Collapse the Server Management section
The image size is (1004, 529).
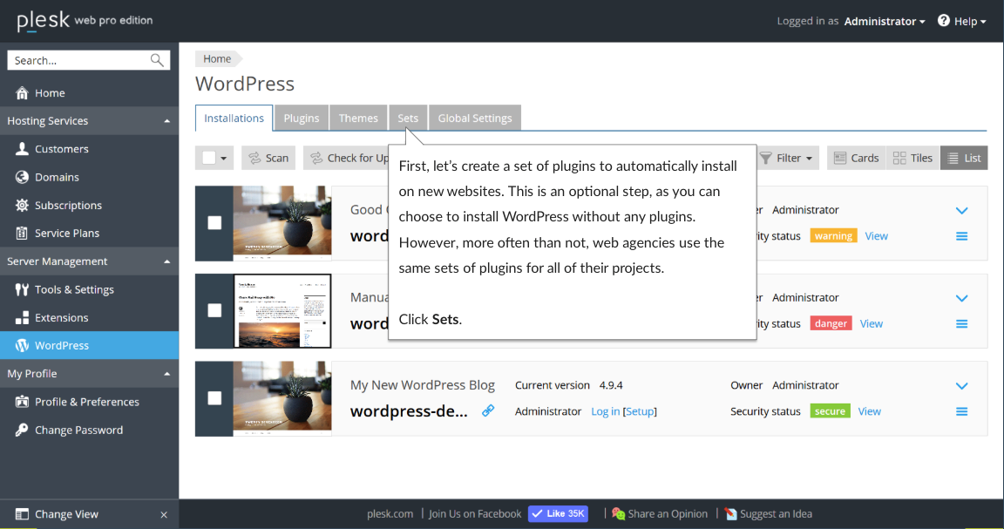(x=167, y=261)
